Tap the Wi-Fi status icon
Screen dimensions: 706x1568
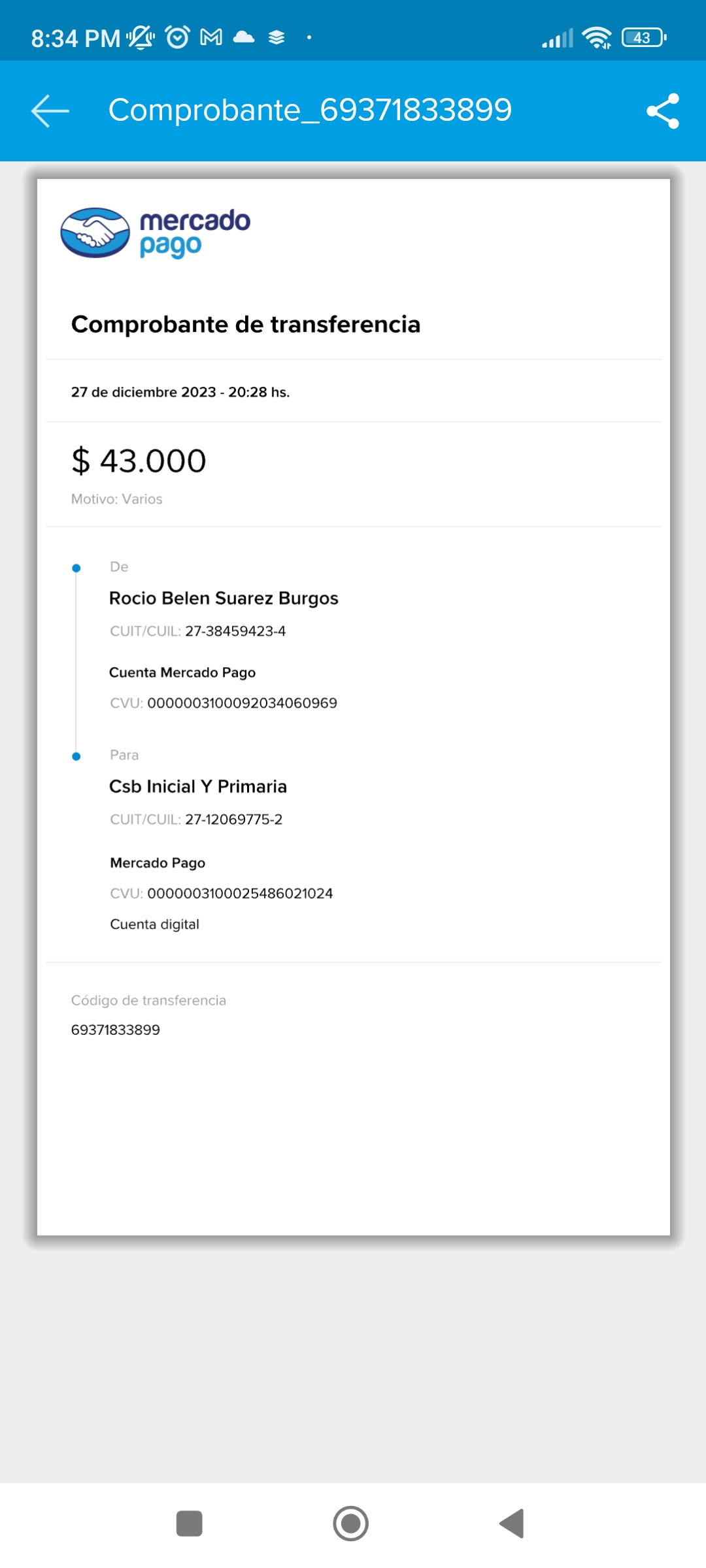596,38
